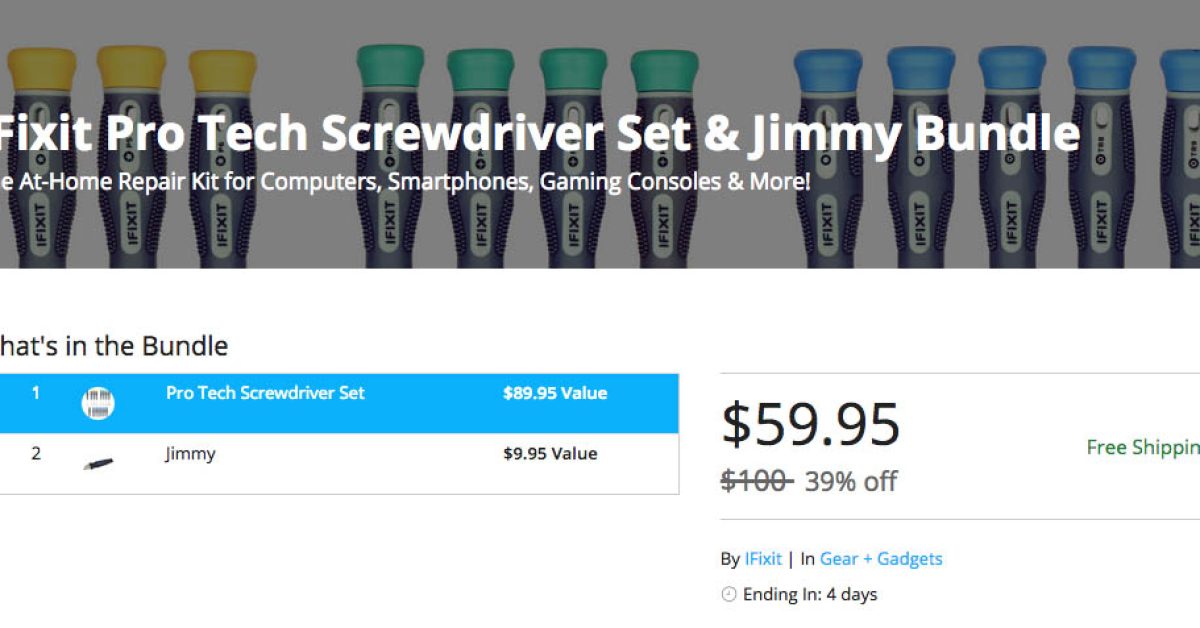Click the At-Home Repair Kit subtitle text
This screenshot has width=1200, height=628.
pos(405,182)
